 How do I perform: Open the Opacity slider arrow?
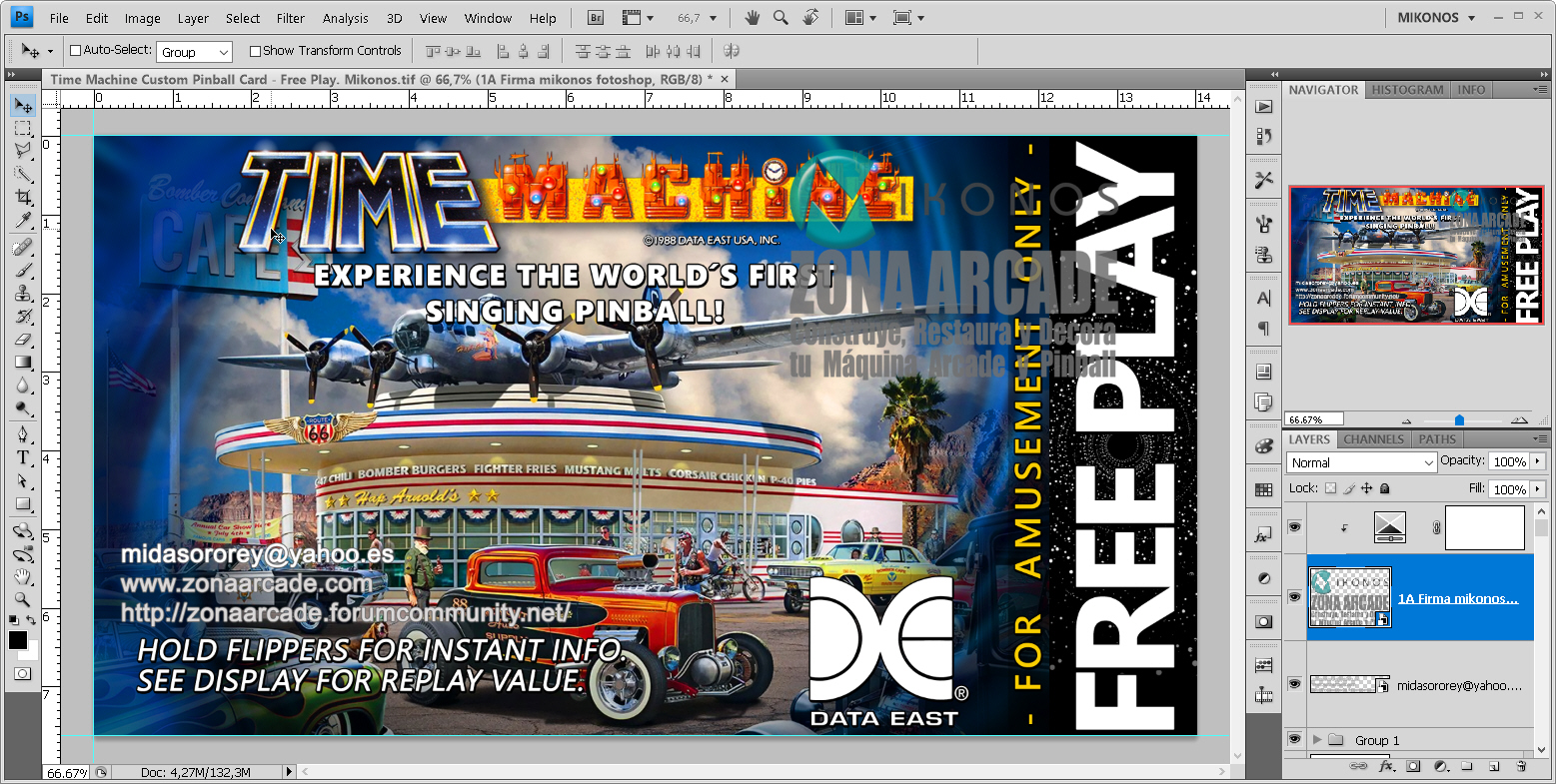1537,462
